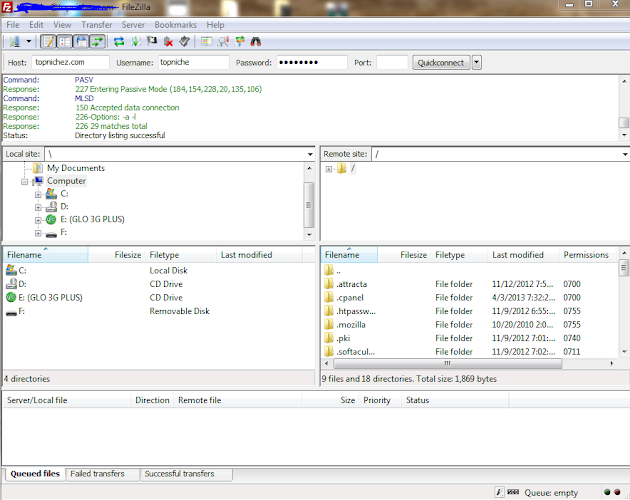Click local tree vertical scrollbar thumb

pos(309,205)
